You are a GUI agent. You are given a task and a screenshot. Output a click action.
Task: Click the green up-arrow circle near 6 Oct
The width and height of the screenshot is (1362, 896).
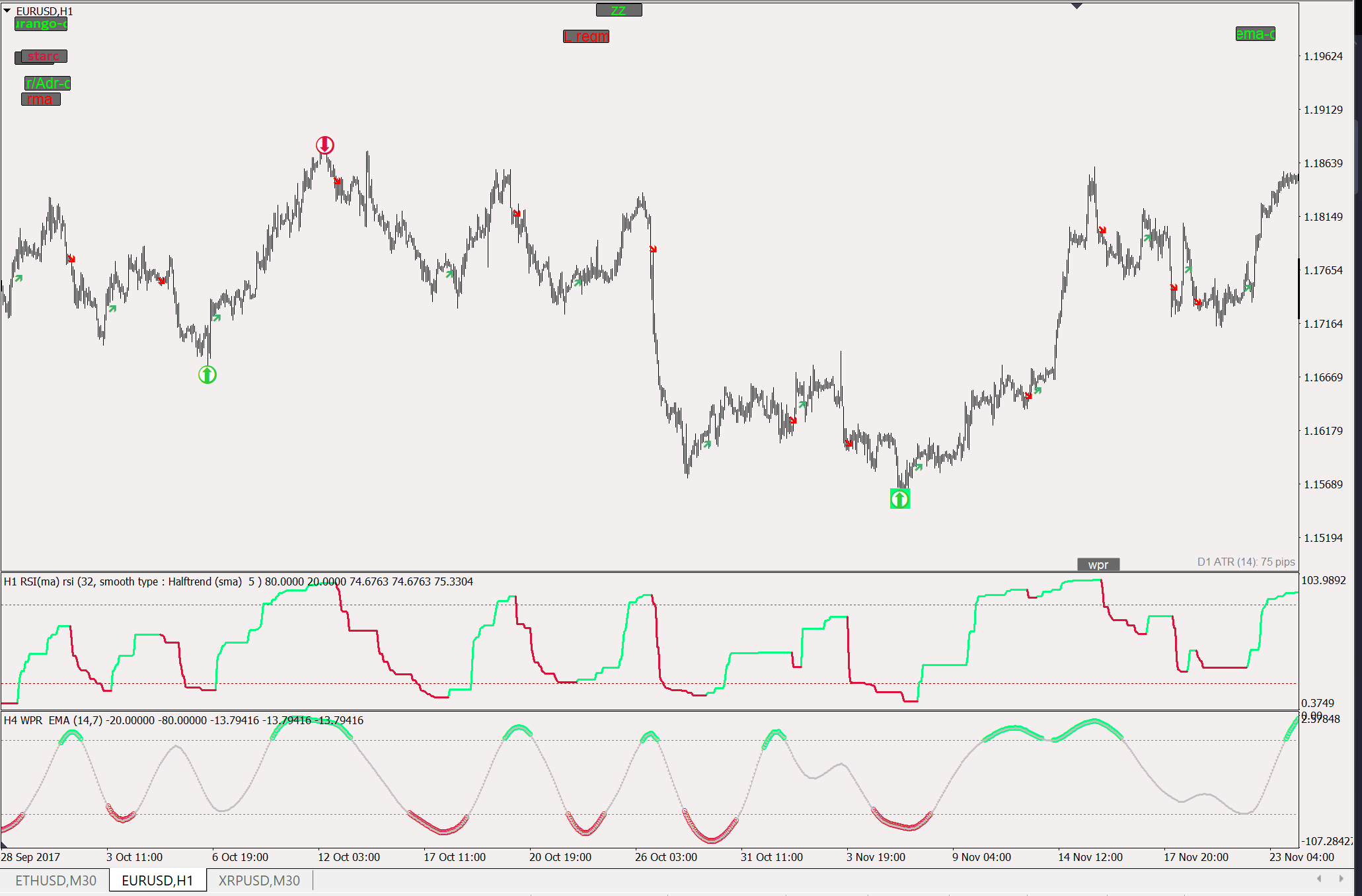208,375
